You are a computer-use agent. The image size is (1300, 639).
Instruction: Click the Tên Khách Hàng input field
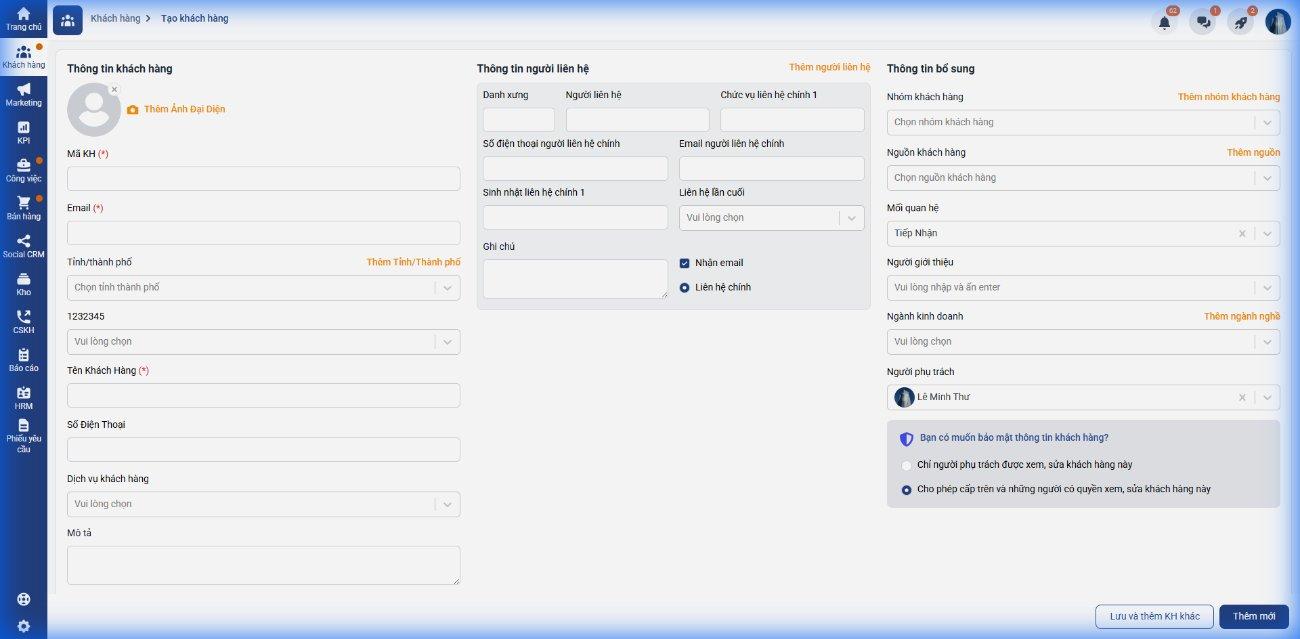coord(263,395)
